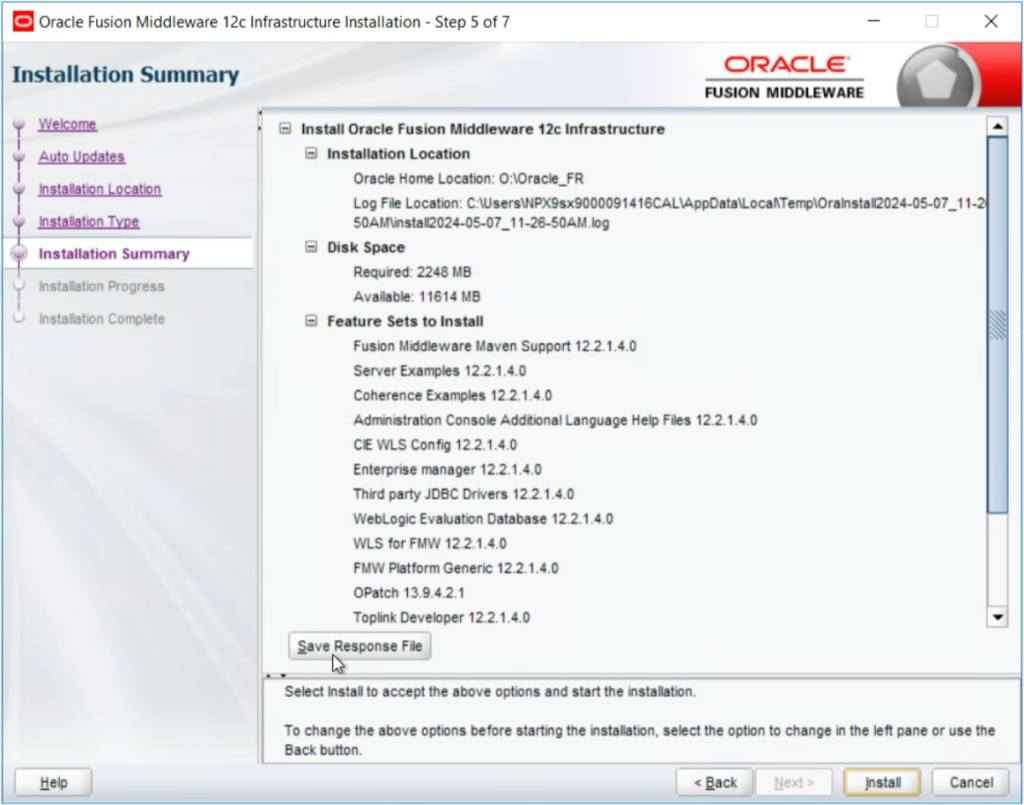Click the disabled Next button
1024x805 pixels.
(x=794, y=782)
